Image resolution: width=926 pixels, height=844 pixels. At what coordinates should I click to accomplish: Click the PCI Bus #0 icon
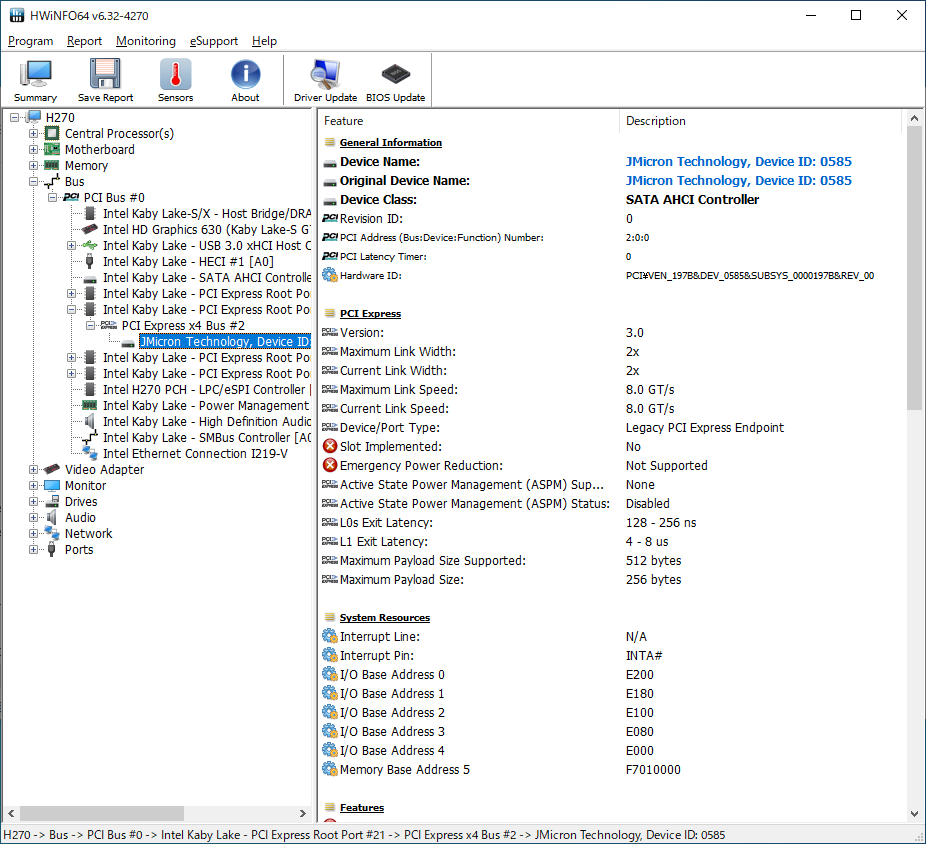[x=71, y=197]
